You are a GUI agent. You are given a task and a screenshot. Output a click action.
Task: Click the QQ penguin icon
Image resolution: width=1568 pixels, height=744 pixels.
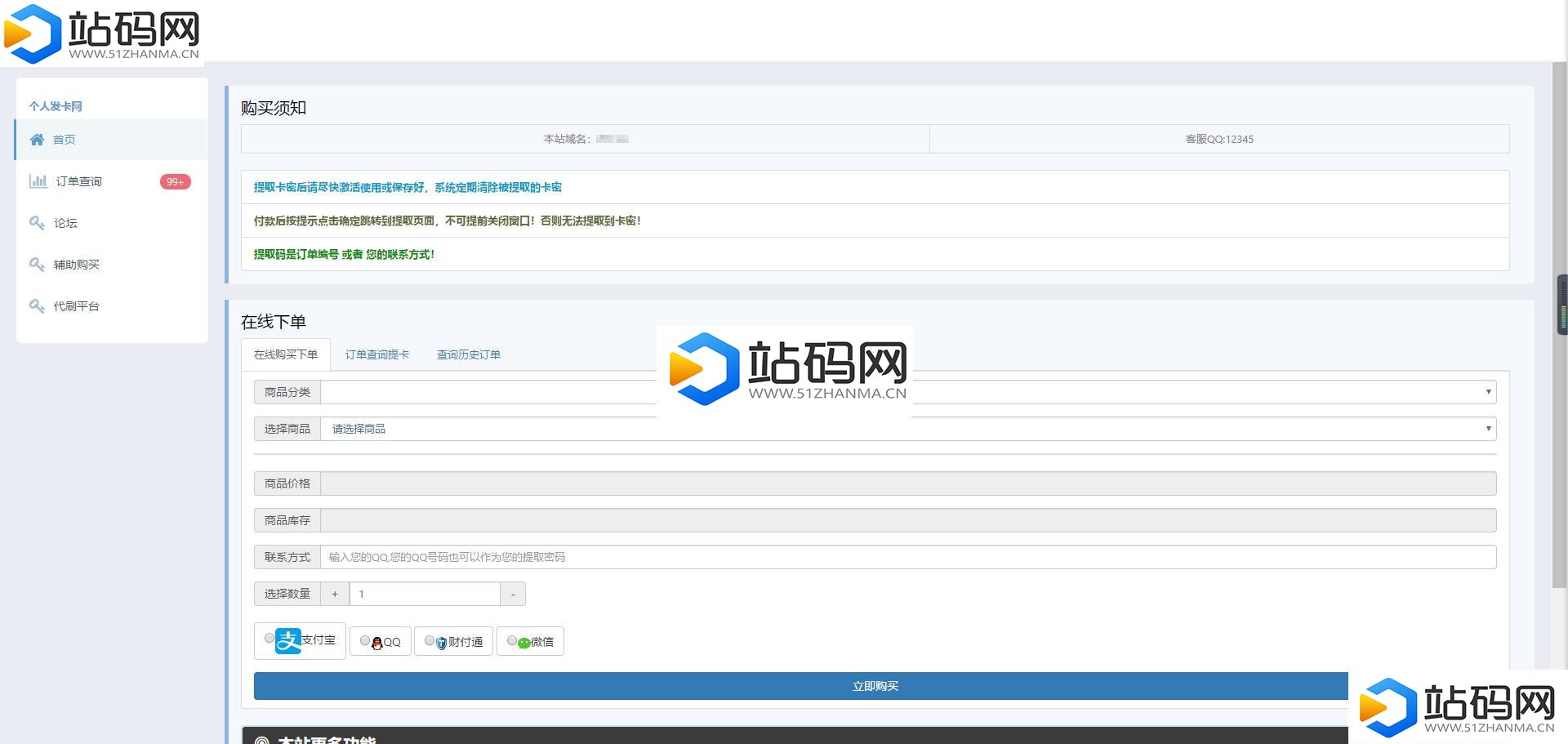[x=376, y=643]
